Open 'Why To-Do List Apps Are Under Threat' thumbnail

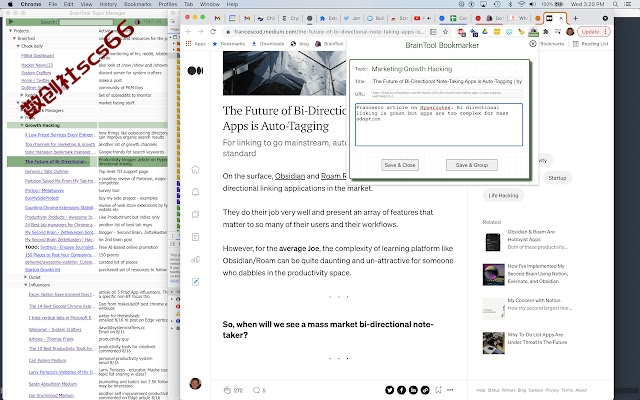493,343
